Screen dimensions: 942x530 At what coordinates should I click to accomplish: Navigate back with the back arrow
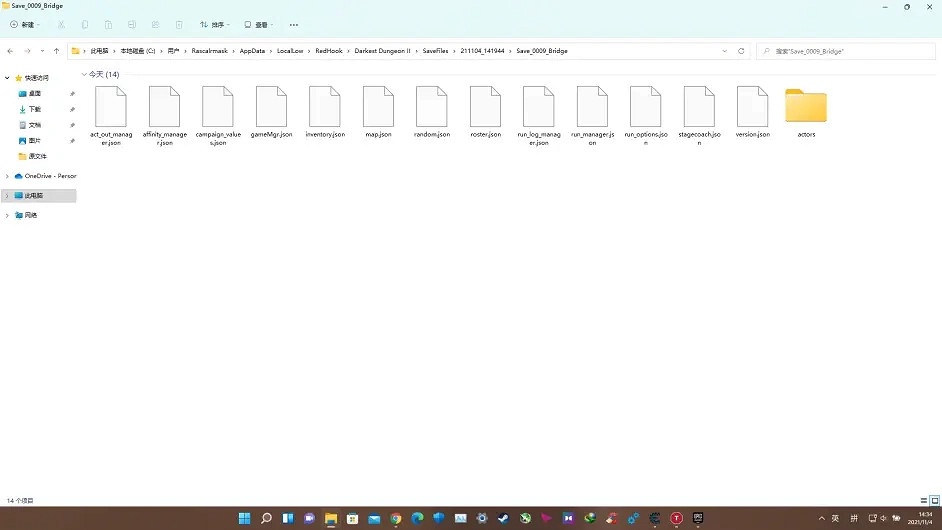tap(10, 51)
